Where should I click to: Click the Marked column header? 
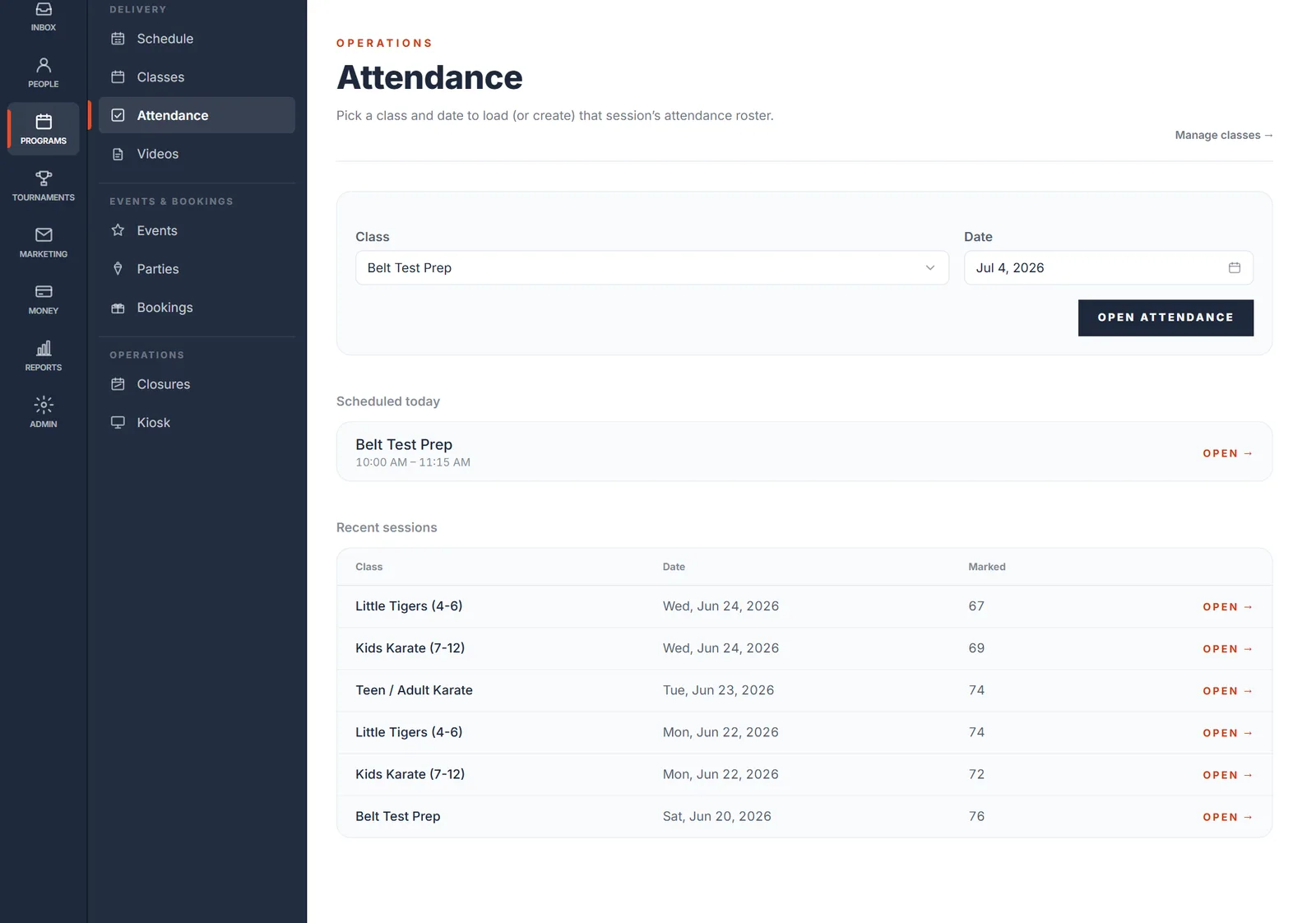[987, 567]
